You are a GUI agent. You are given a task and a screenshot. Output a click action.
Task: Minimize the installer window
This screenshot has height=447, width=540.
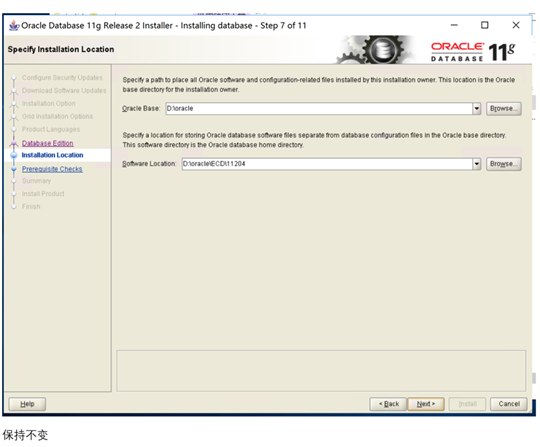[454, 25]
